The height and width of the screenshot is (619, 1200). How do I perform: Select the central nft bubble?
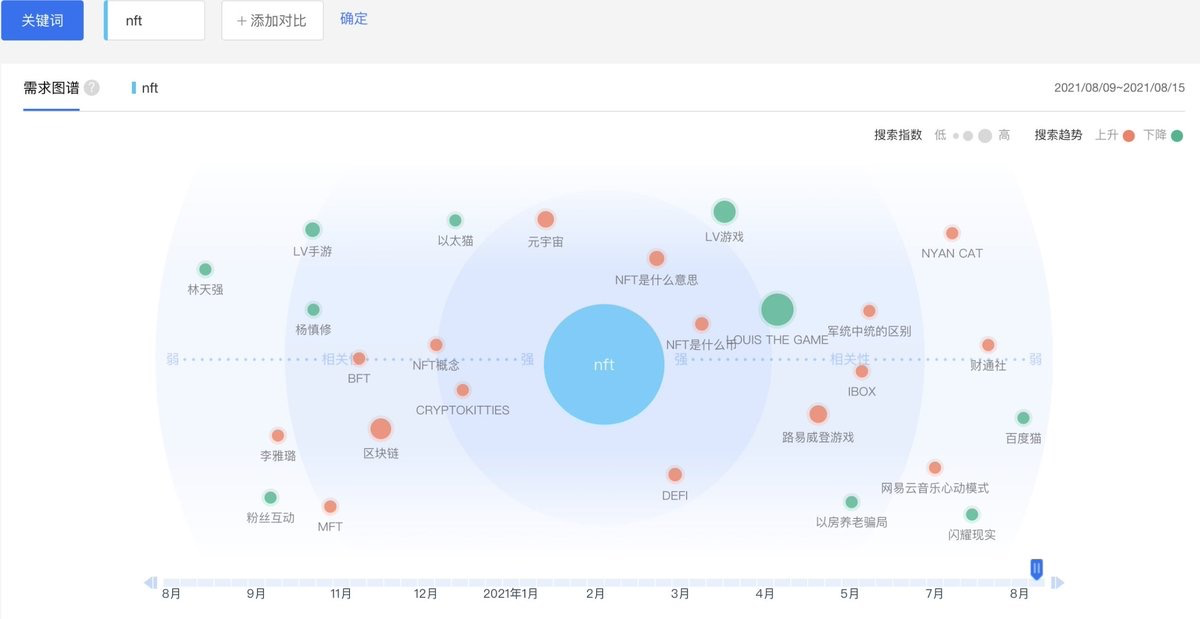603,364
